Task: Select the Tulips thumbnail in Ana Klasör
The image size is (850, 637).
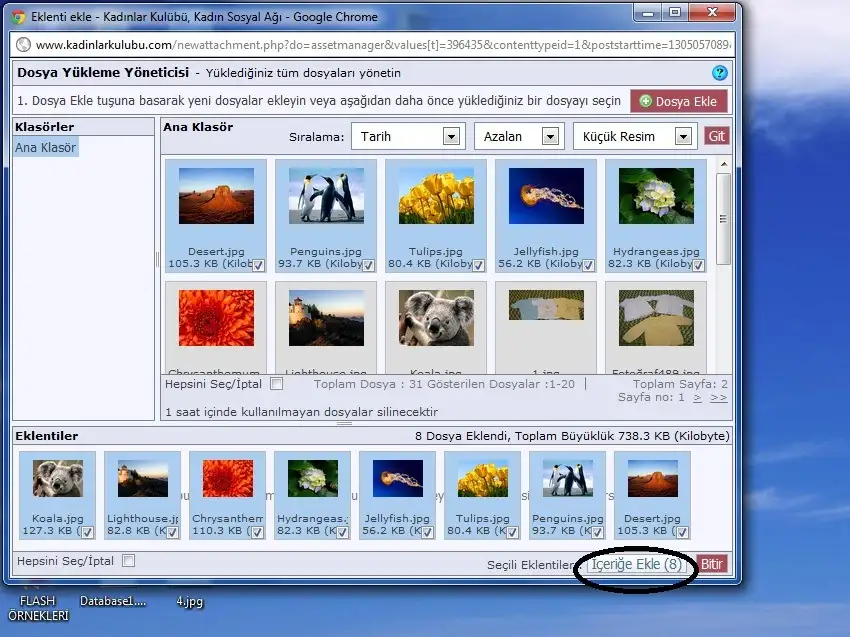Action: (436, 196)
